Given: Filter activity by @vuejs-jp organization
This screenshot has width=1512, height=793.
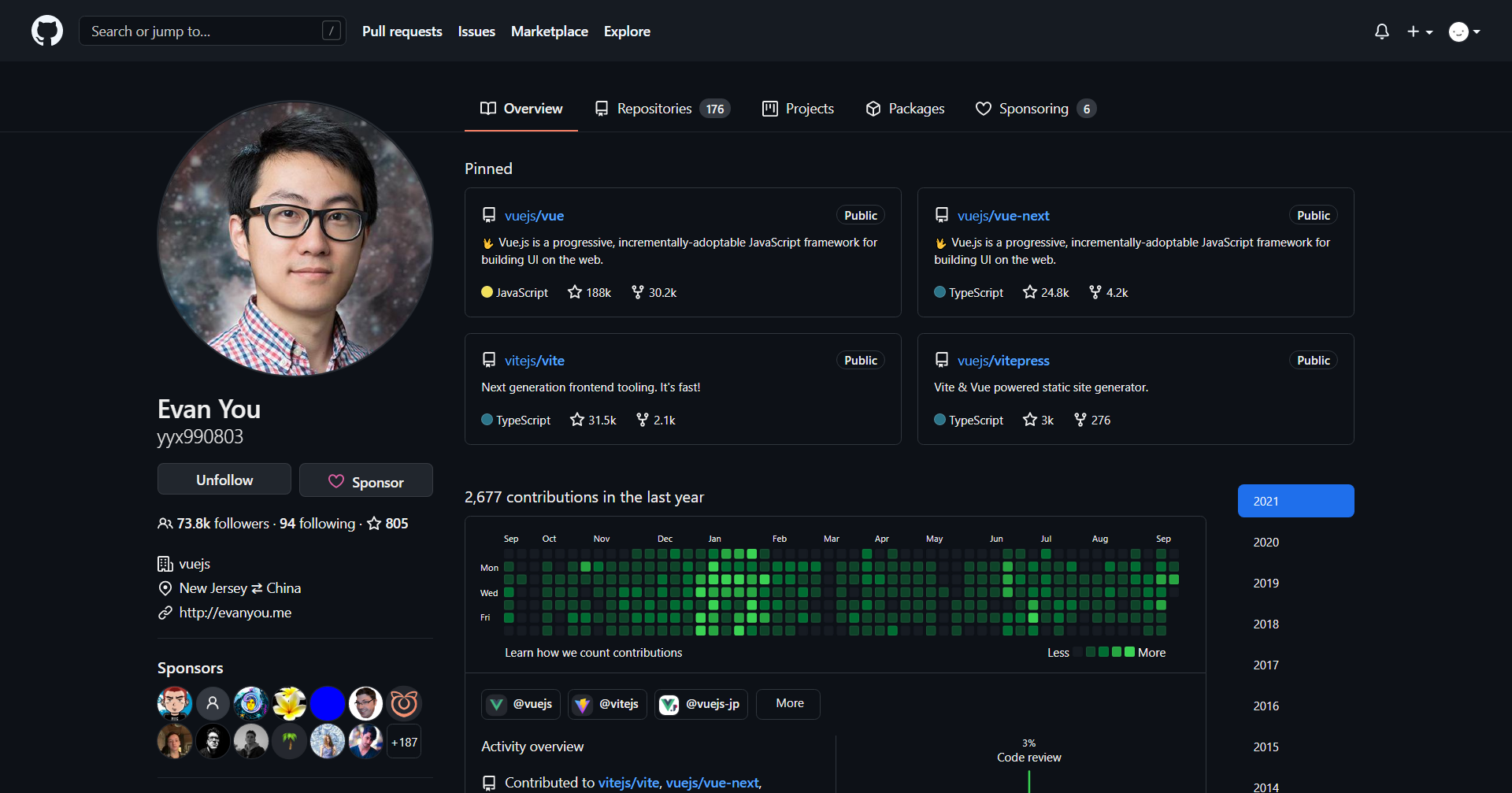Looking at the screenshot, I should [701, 704].
